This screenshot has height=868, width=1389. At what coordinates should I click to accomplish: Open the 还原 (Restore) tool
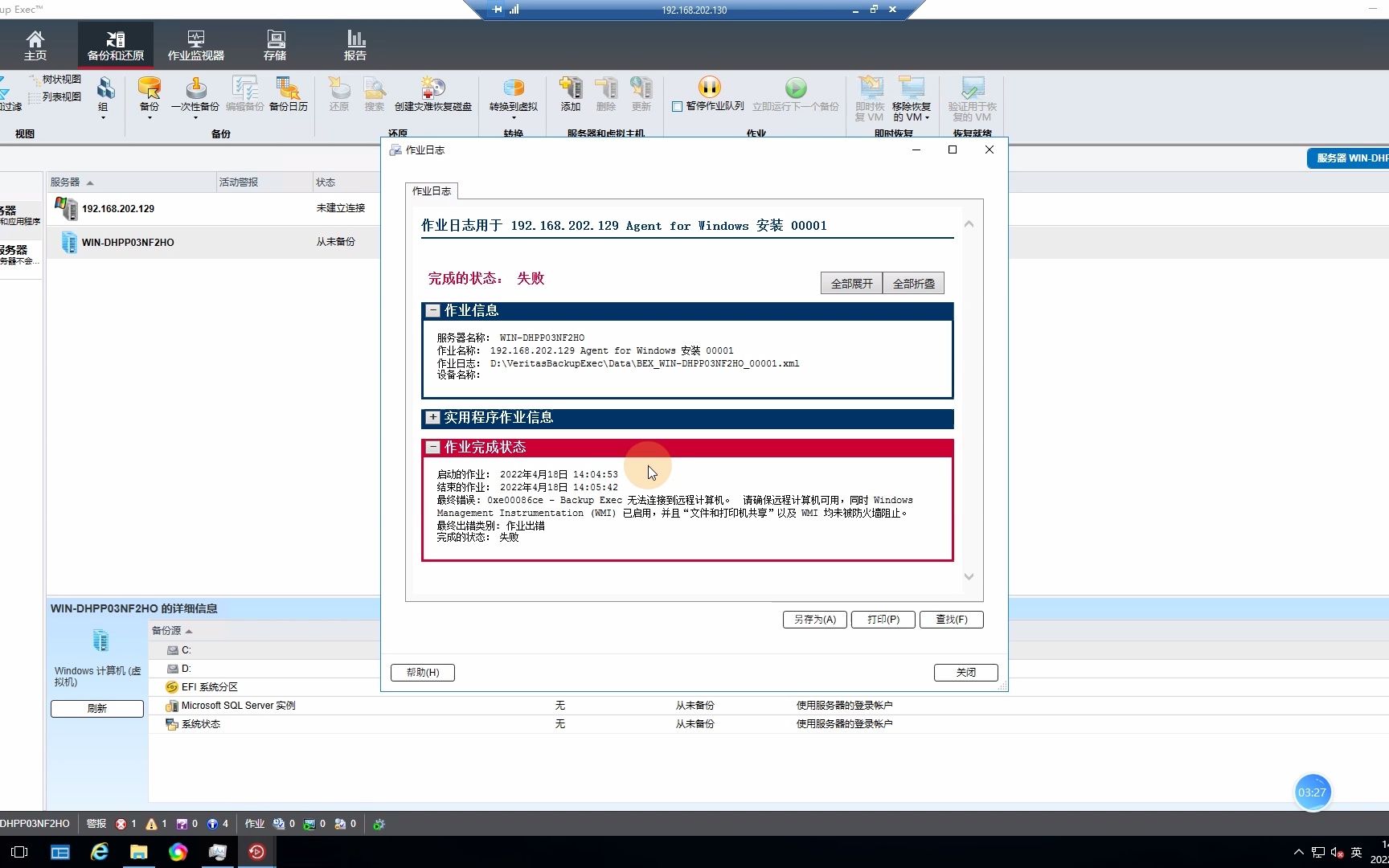point(338,96)
